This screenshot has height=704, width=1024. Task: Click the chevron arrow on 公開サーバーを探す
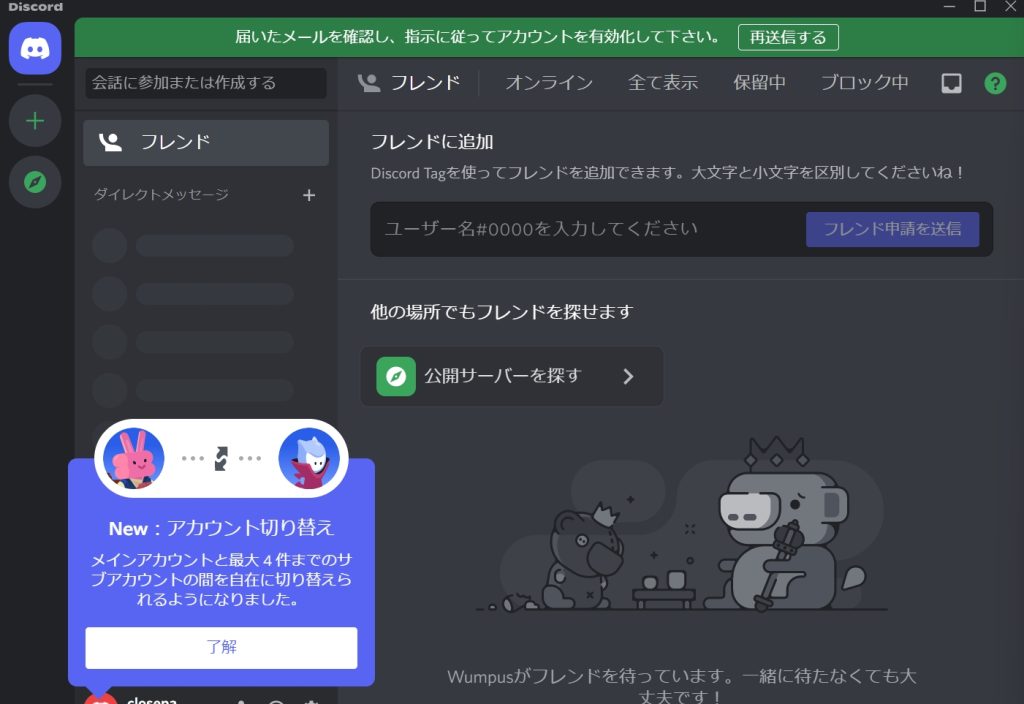628,376
